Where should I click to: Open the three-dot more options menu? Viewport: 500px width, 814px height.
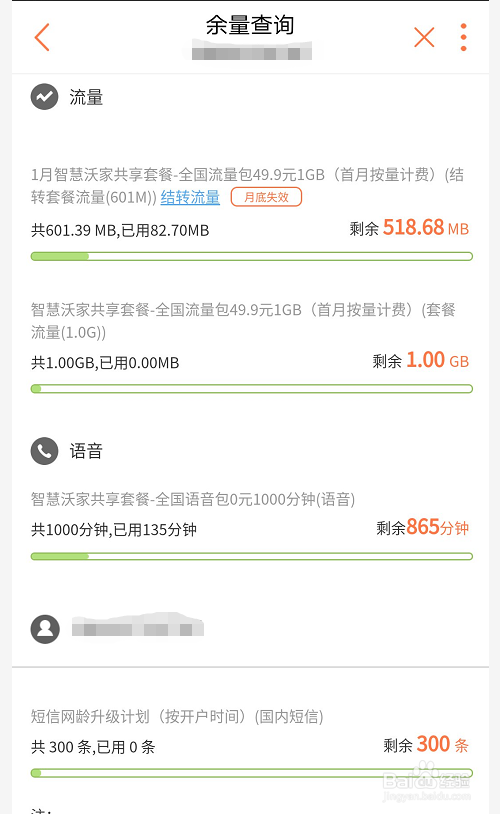[x=464, y=37]
